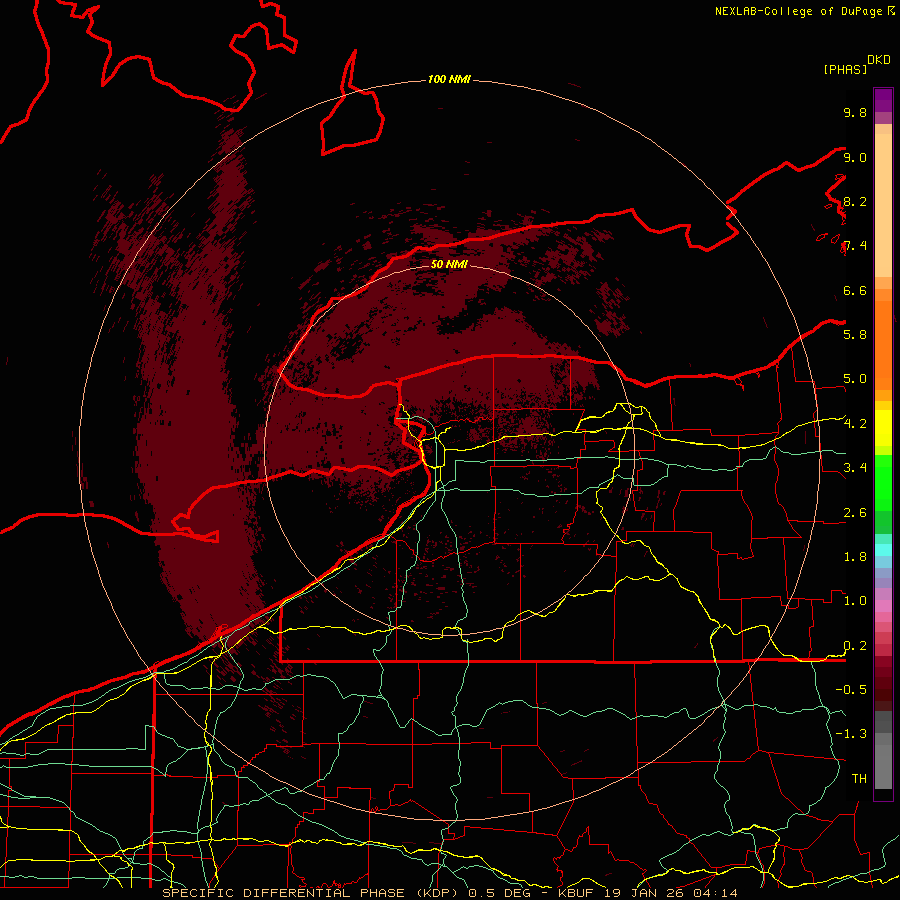Click the -1.3 value on the color scale
The height and width of the screenshot is (900, 900).
pos(851,734)
